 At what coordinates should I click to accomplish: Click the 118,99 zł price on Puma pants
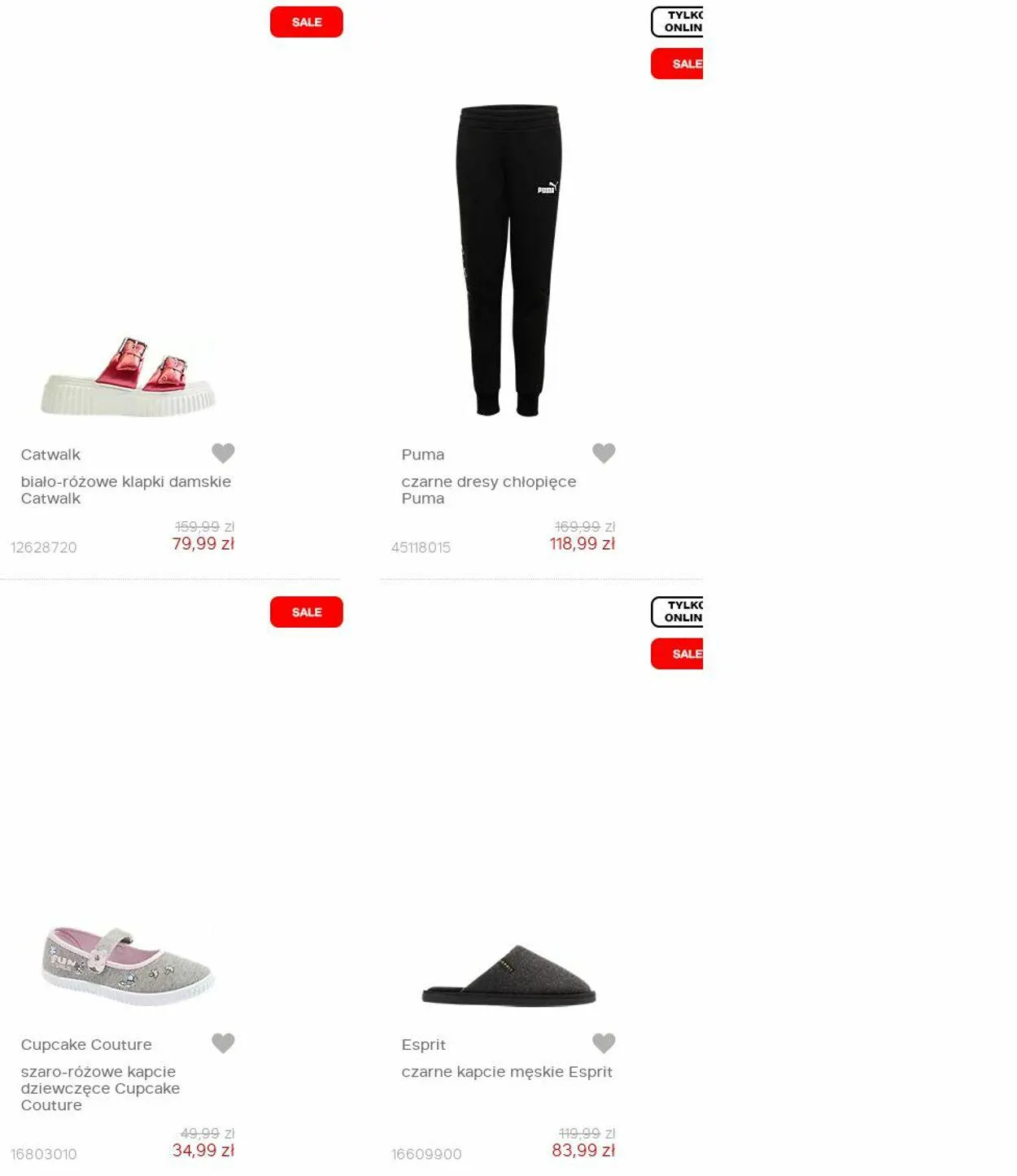(x=583, y=544)
